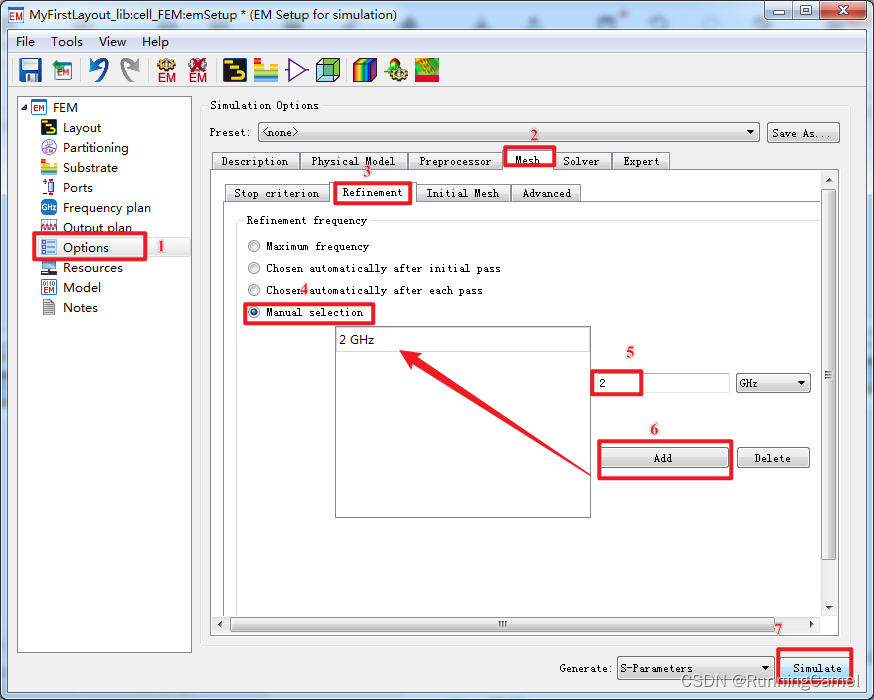Switch to the Preprocessor tab

[x=455, y=161]
